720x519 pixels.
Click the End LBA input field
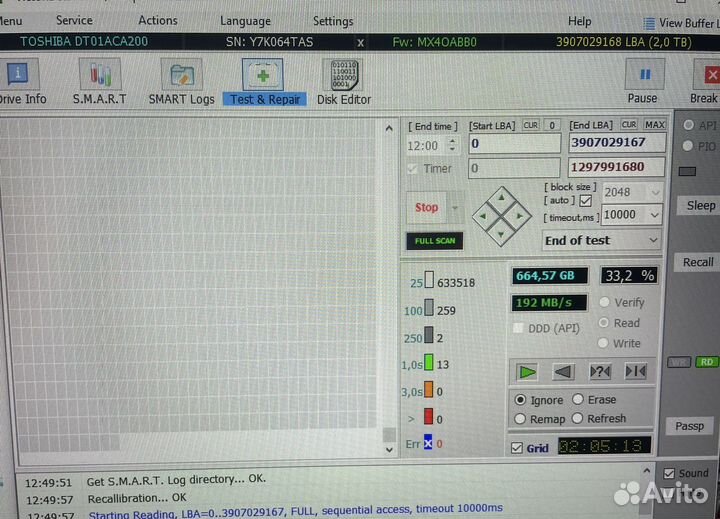coord(618,143)
